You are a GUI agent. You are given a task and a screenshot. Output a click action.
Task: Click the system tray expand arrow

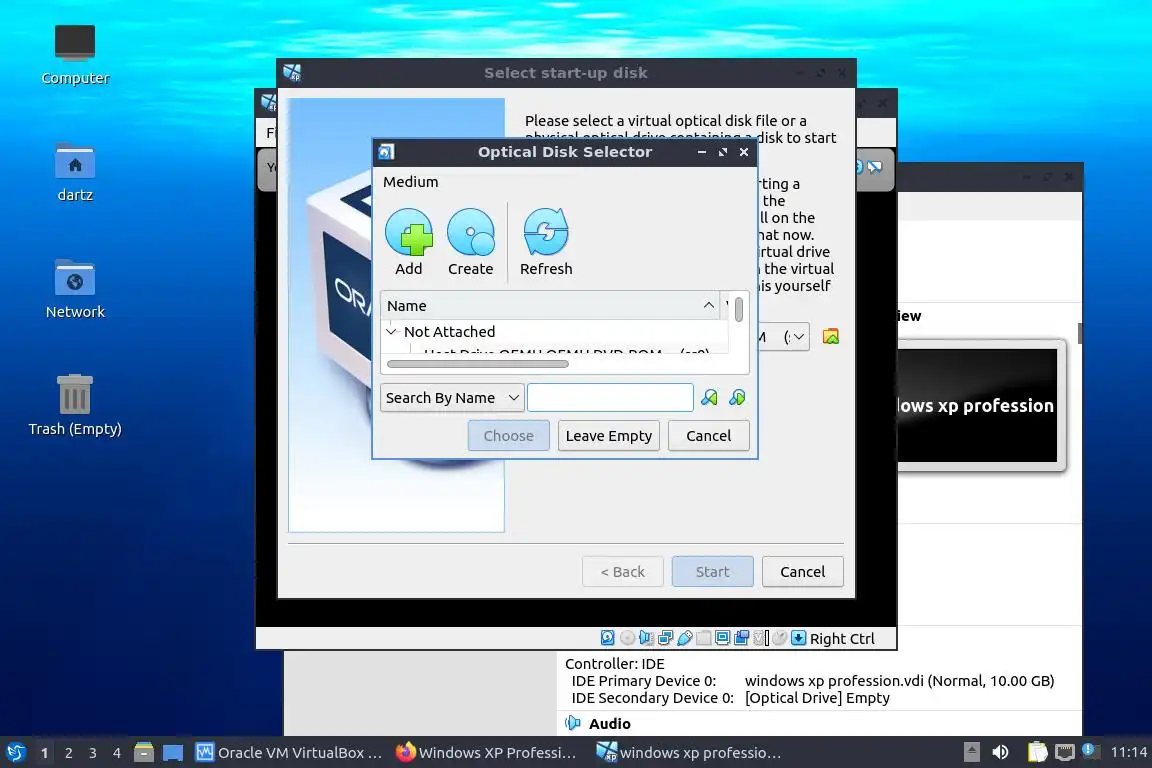point(972,752)
